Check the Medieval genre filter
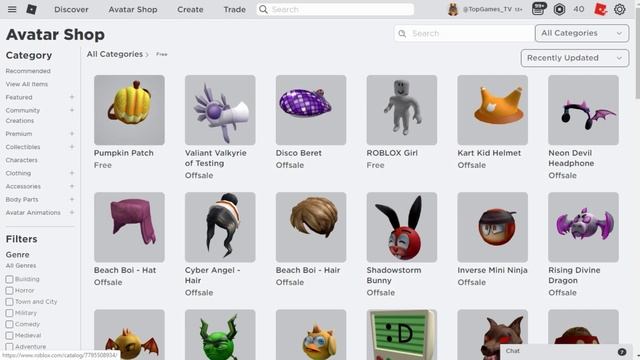Image resolution: width=640 pixels, height=360 pixels. pos(9,336)
